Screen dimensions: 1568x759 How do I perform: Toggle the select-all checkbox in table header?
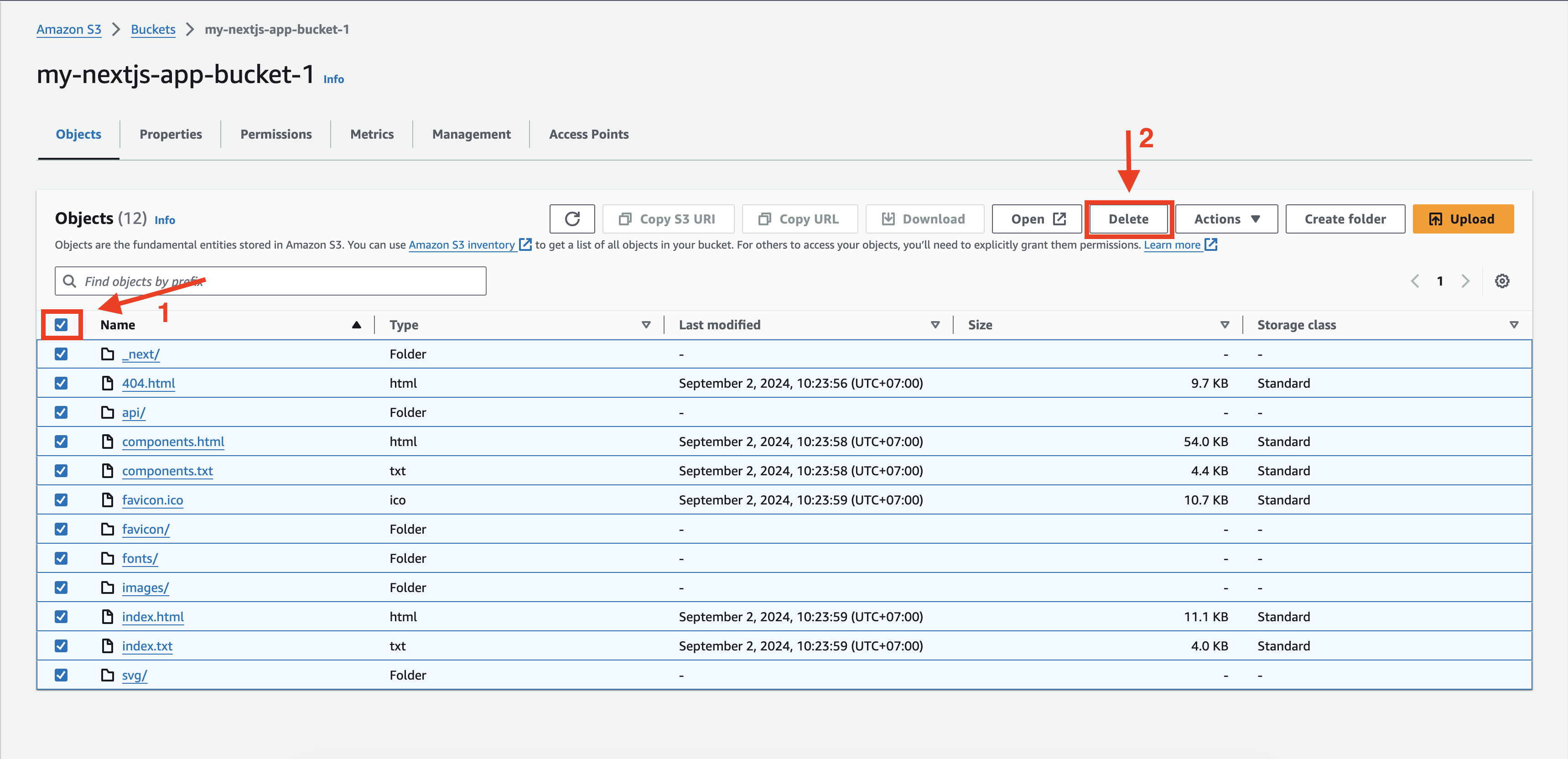(62, 325)
